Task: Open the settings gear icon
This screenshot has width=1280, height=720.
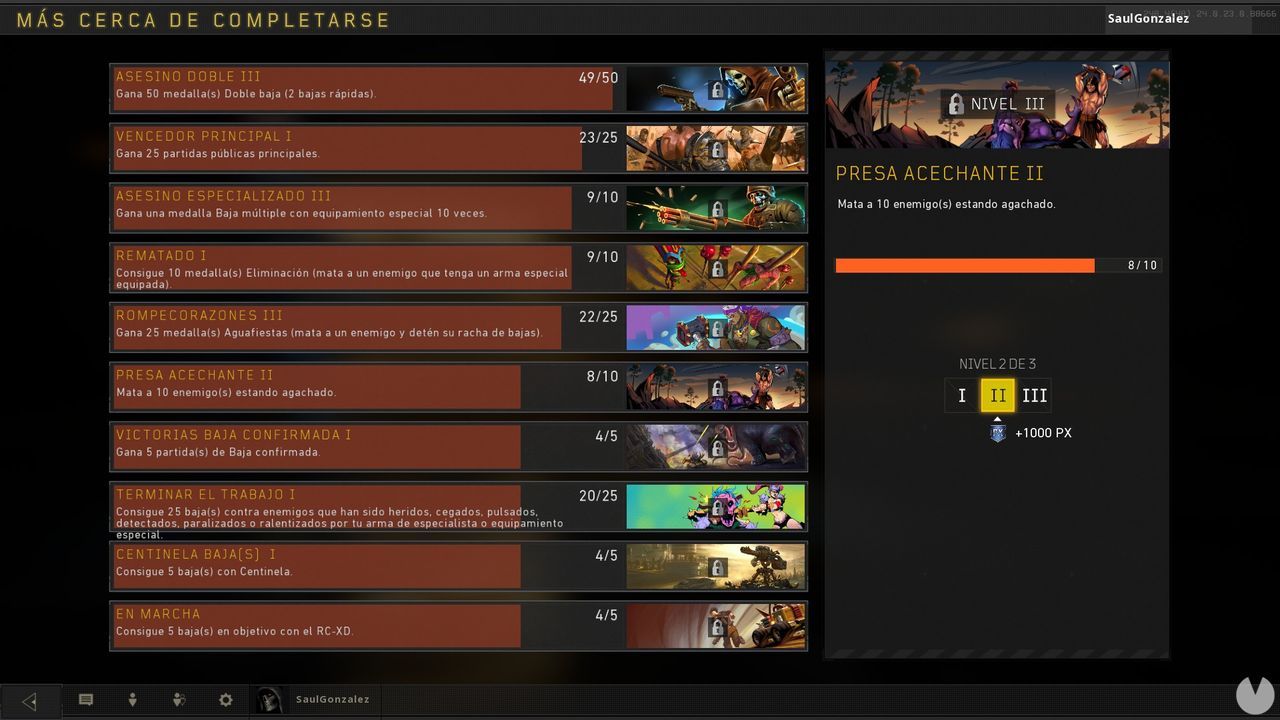Action: 226,700
